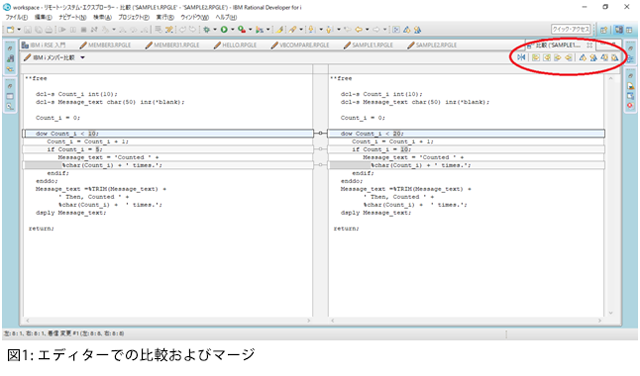The height and width of the screenshot is (376, 640).
Task: Click the right pane vertical scrollbar
Action: pyautogui.click(x=611, y=195)
